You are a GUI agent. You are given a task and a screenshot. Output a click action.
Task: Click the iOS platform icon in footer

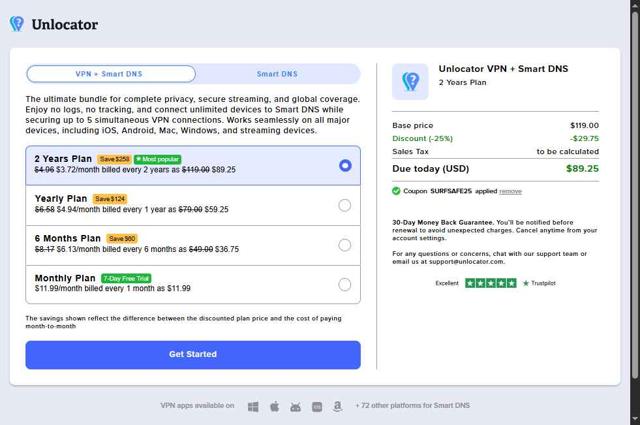(317, 407)
